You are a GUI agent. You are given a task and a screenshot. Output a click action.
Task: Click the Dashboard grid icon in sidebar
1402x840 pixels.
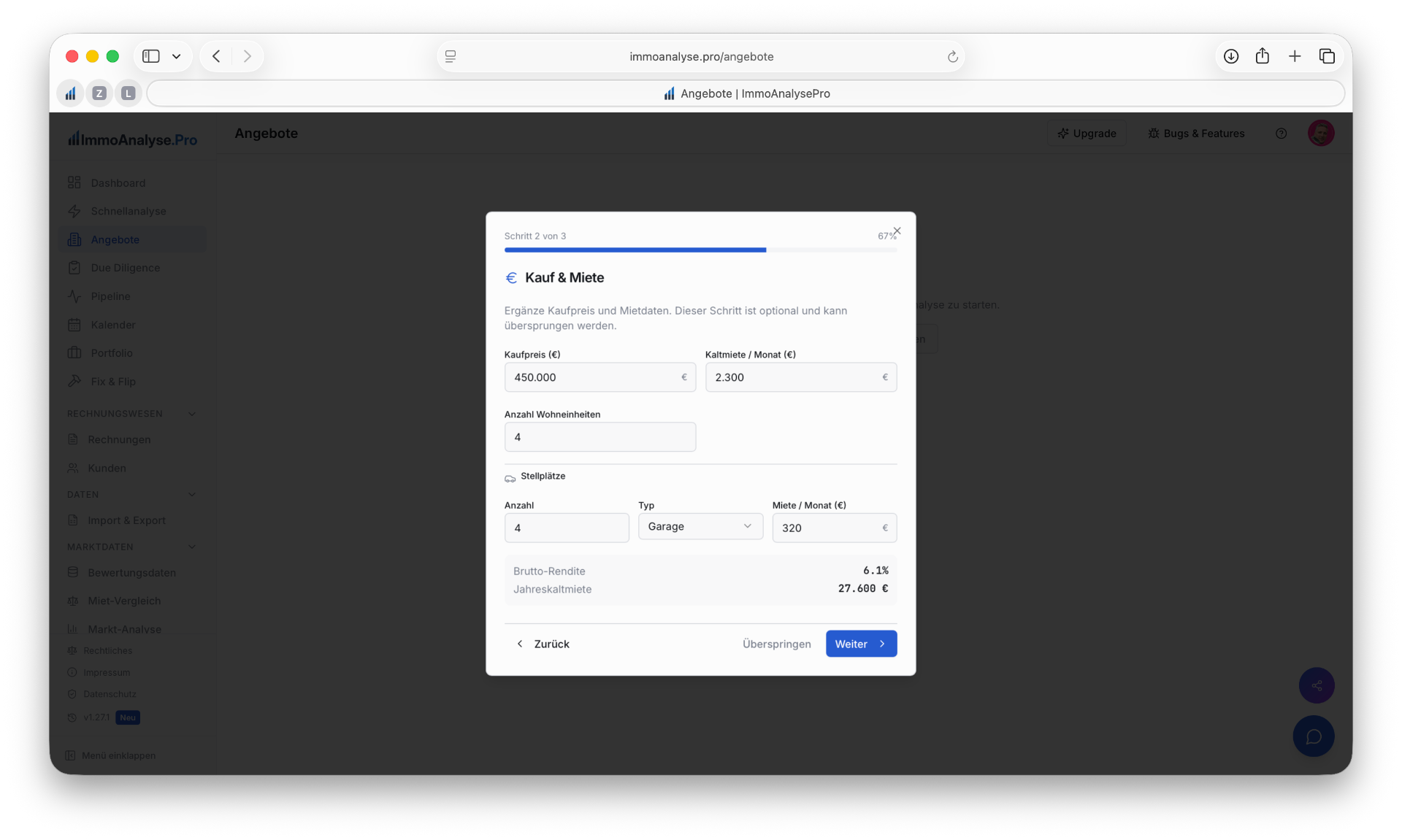pos(74,182)
